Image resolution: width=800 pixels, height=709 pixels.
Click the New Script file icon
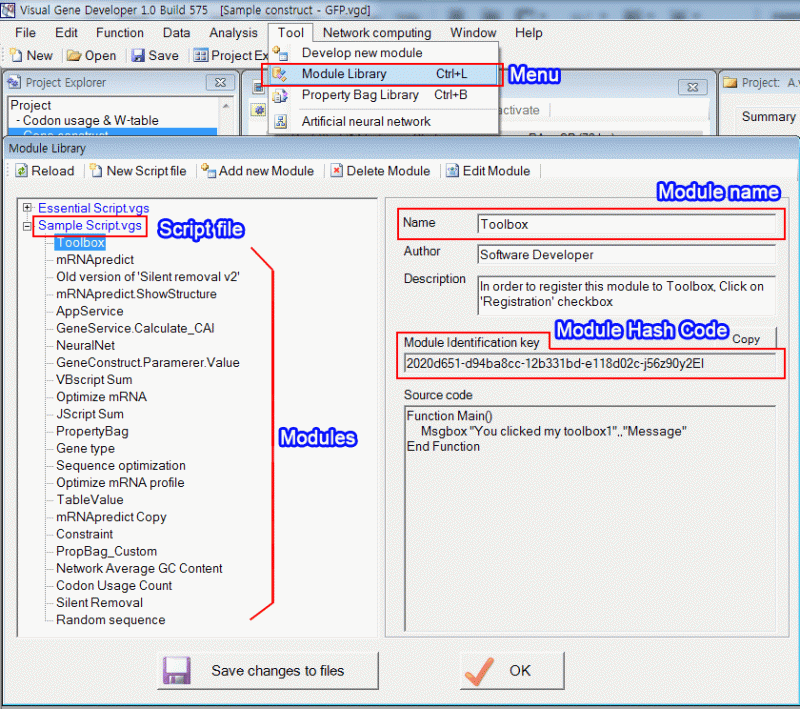tap(96, 171)
